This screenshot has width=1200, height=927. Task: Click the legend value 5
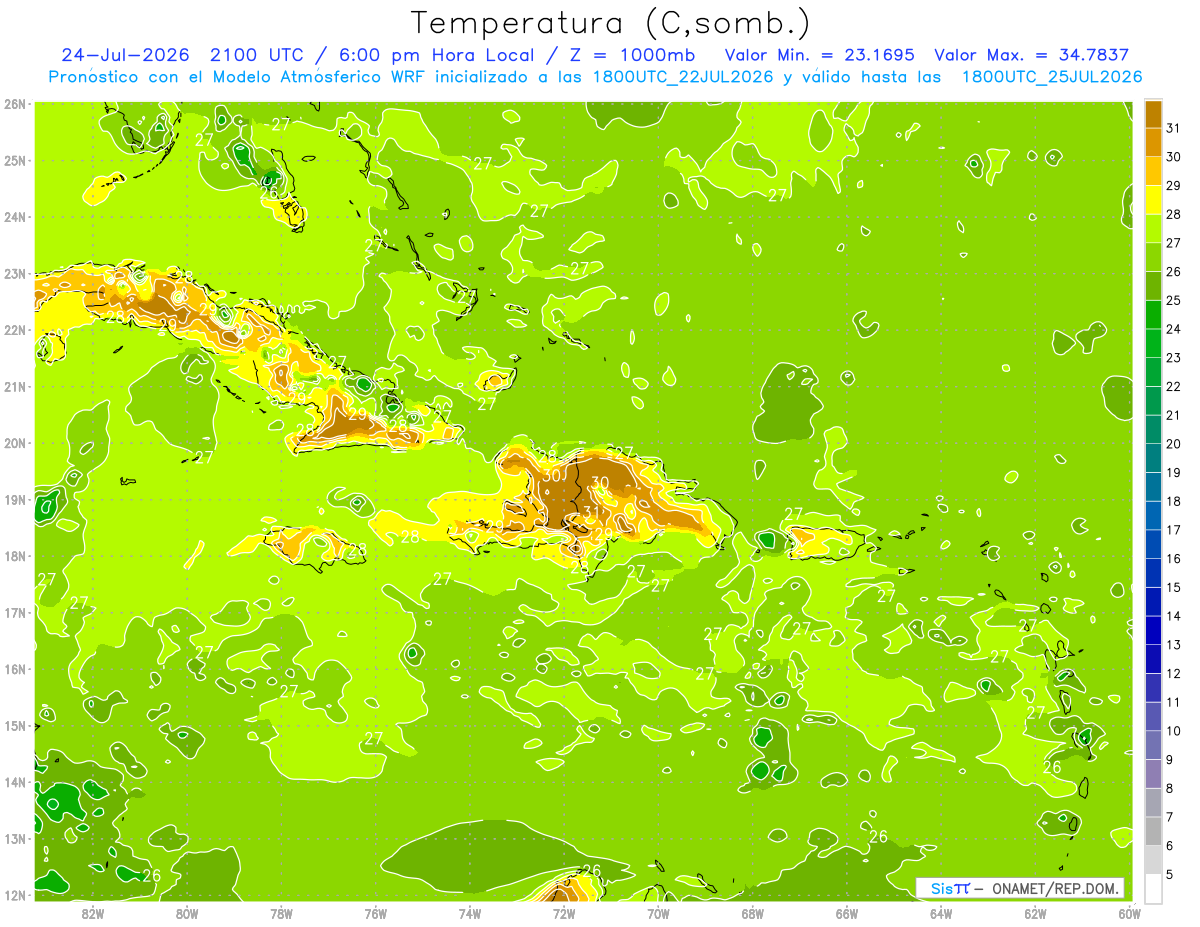click(1171, 875)
